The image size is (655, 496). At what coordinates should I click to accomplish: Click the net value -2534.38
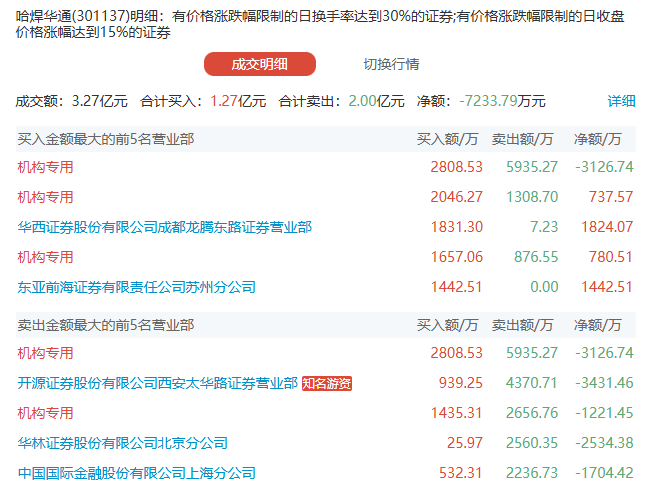click(x=604, y=443)
